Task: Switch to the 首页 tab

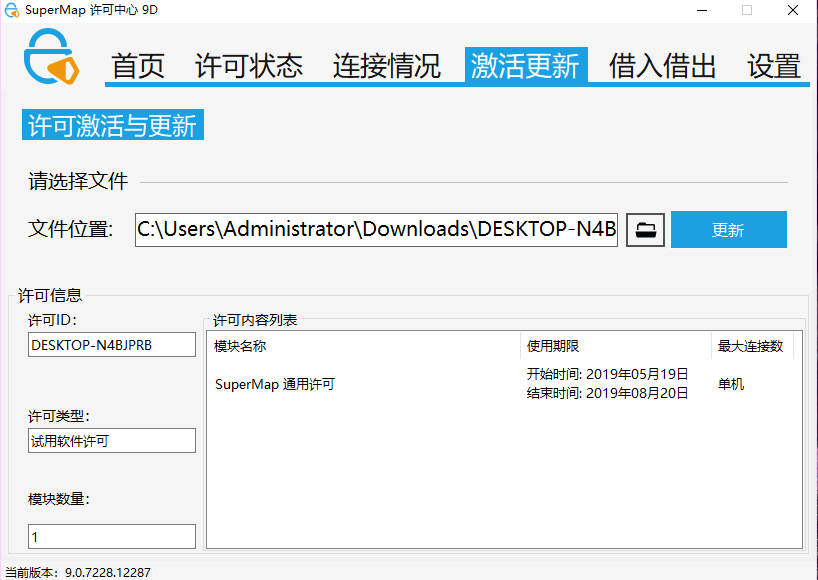Action: point(138,66)
